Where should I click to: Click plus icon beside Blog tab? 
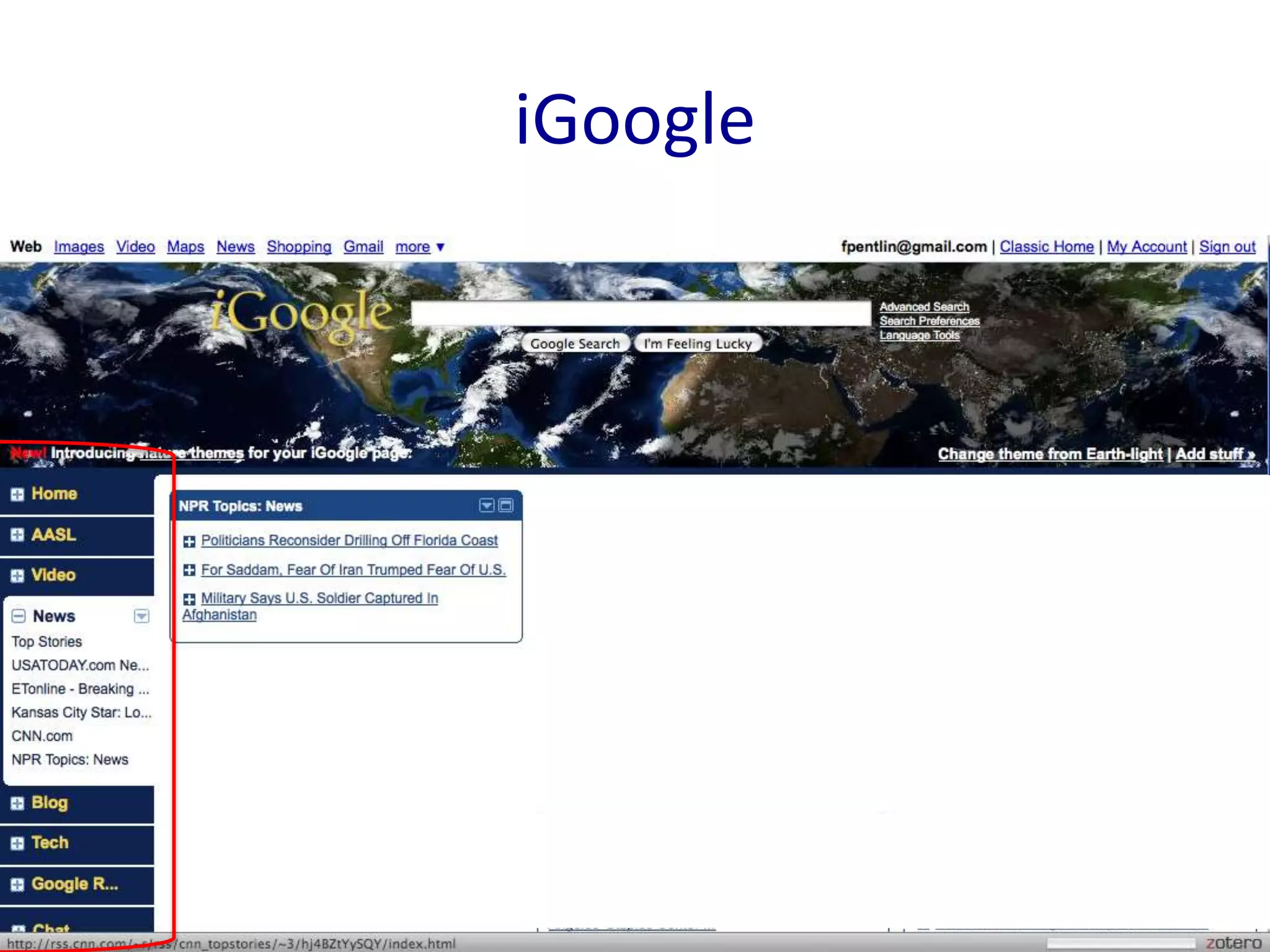coord(17,803)
